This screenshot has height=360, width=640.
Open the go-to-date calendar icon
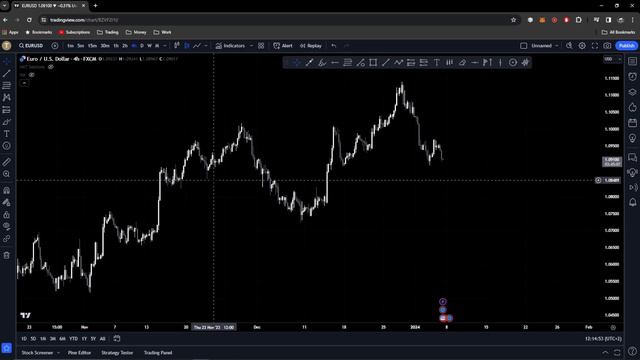(x=117, y=338)
